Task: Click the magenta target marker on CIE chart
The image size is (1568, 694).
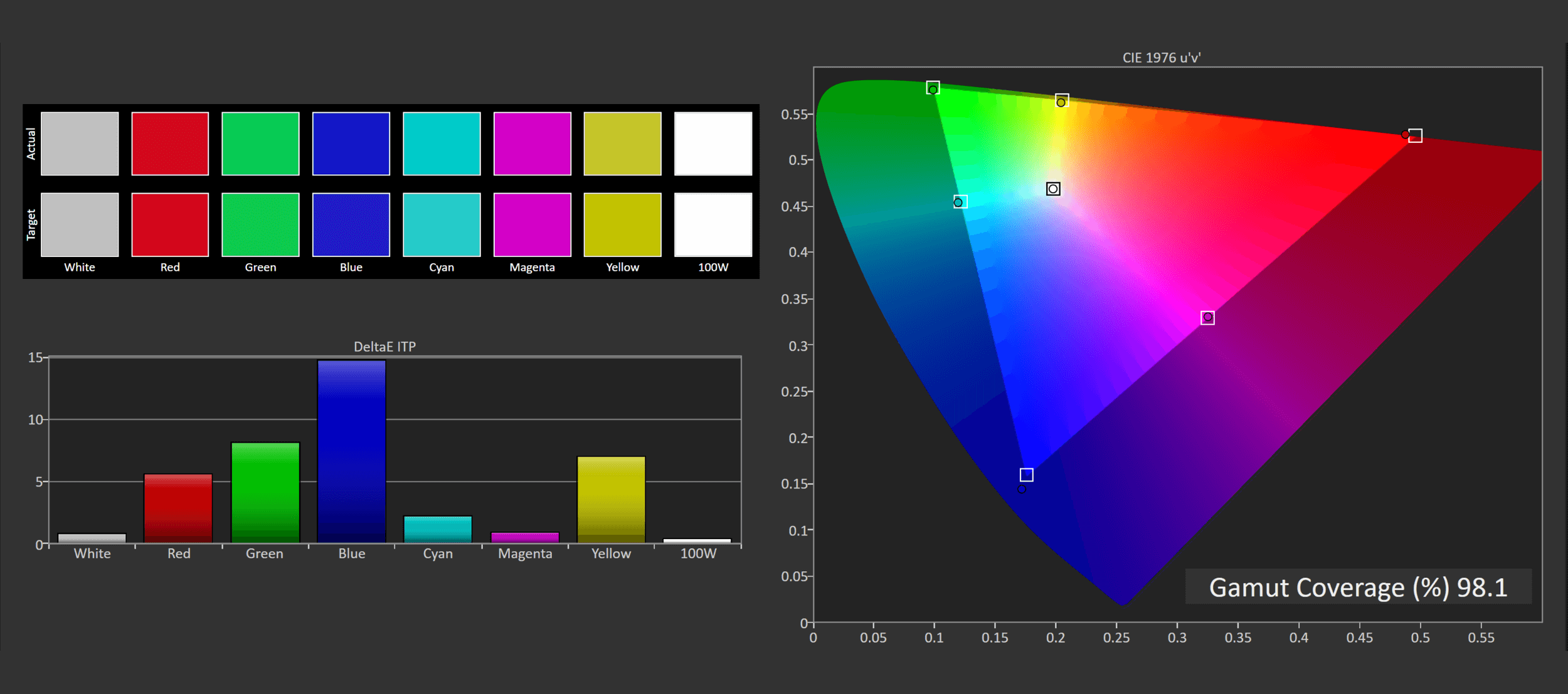Action: click(1207, 318)
